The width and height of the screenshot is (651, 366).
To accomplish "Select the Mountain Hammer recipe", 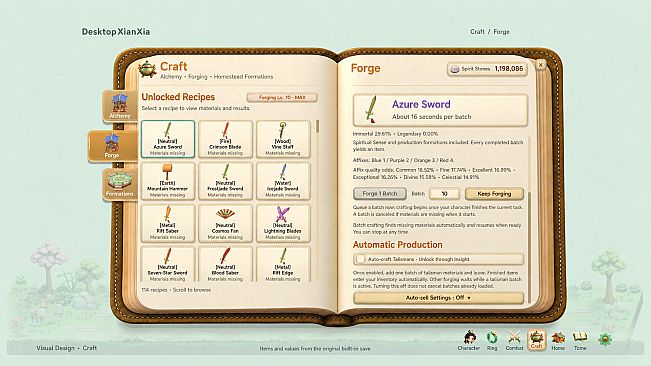I will 168,181.
